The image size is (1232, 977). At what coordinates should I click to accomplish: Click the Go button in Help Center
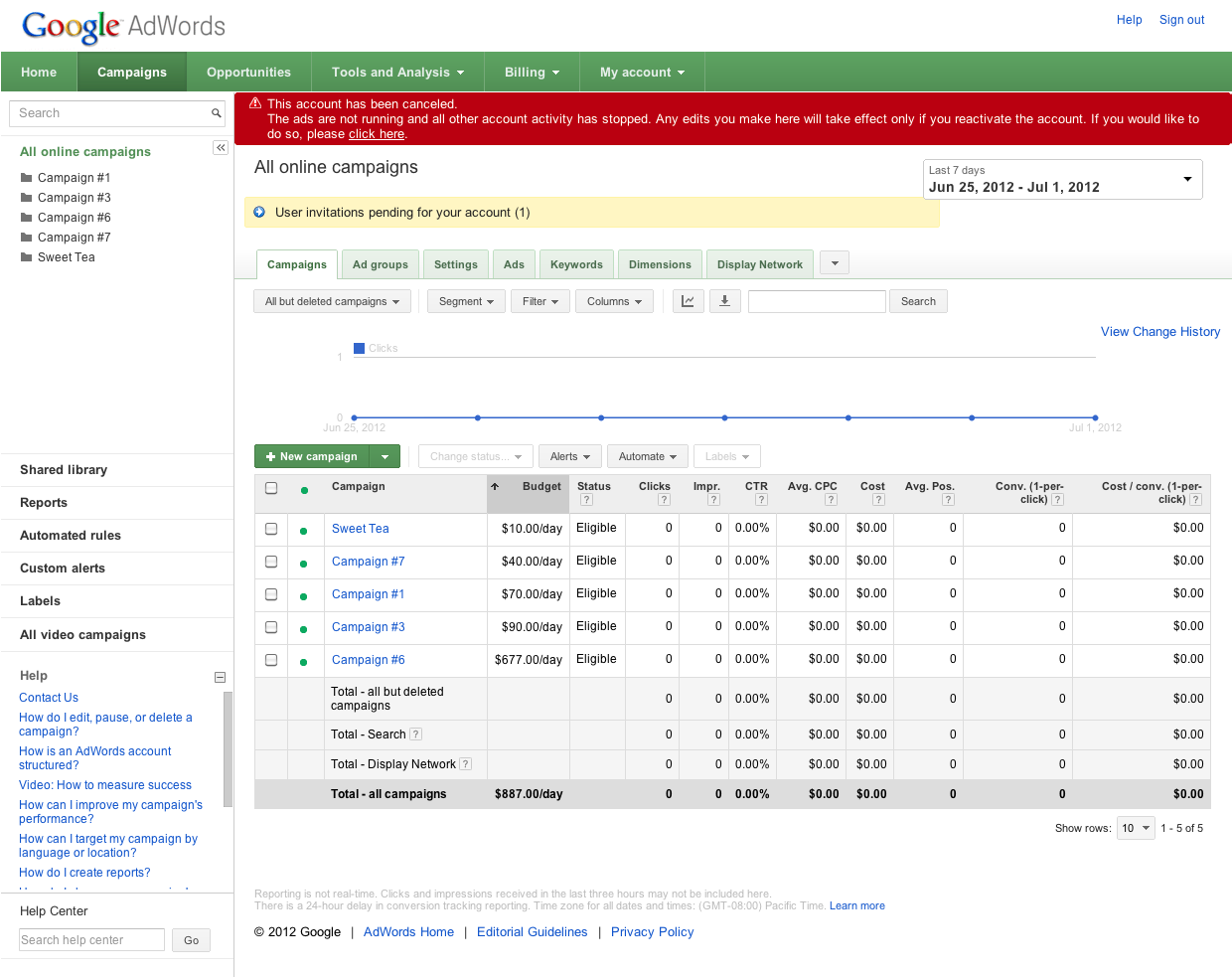click(x=191, y=940)
